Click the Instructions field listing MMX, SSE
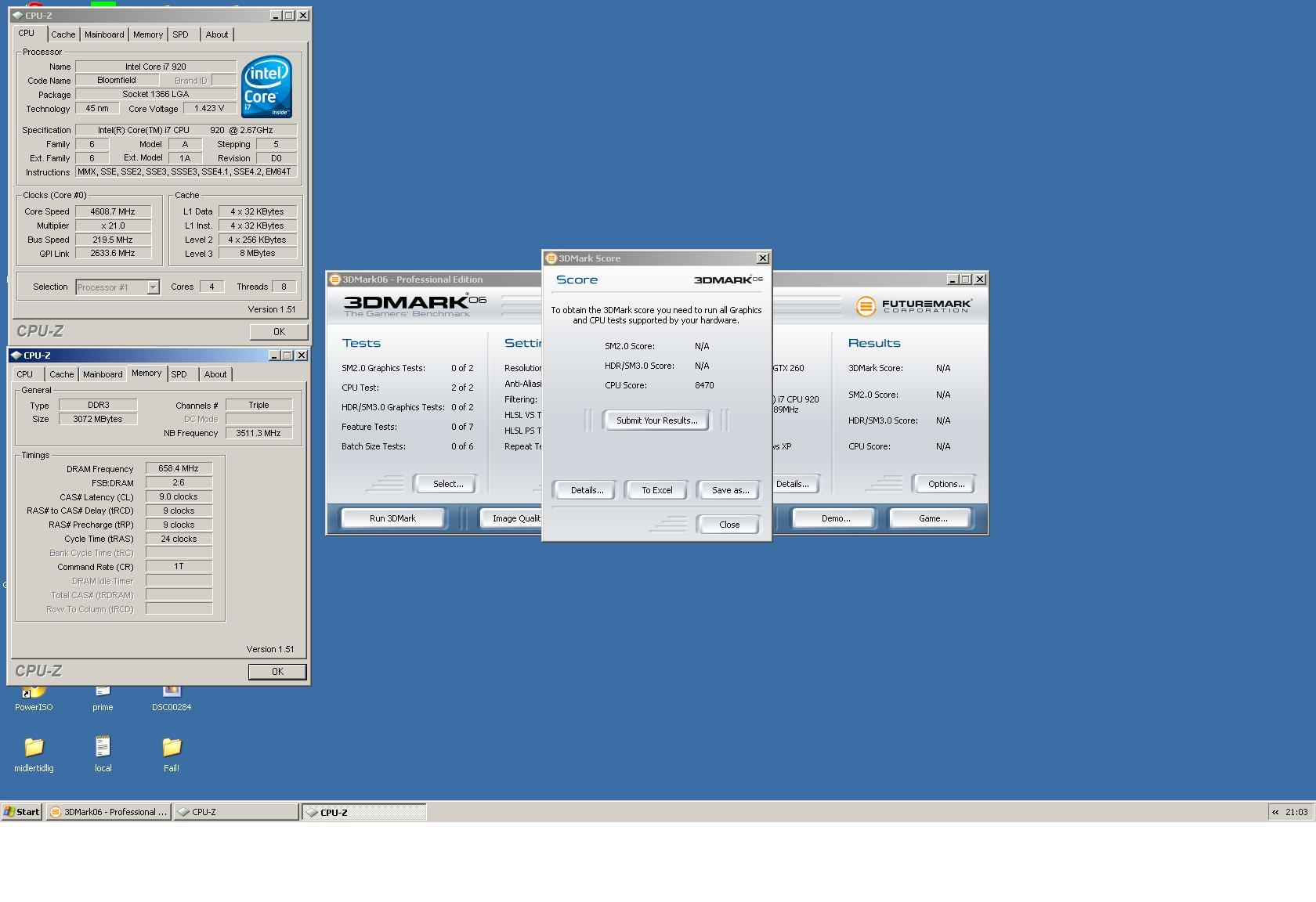Image resolution: width=1316 pixels, height=902 pixels. 186,171
